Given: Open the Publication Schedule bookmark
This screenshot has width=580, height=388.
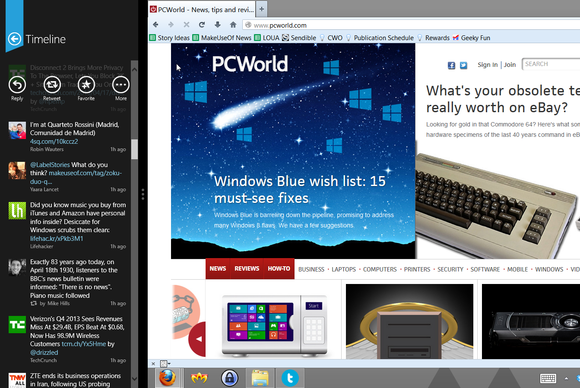Looking at the screenshot, I should point(380,38).
